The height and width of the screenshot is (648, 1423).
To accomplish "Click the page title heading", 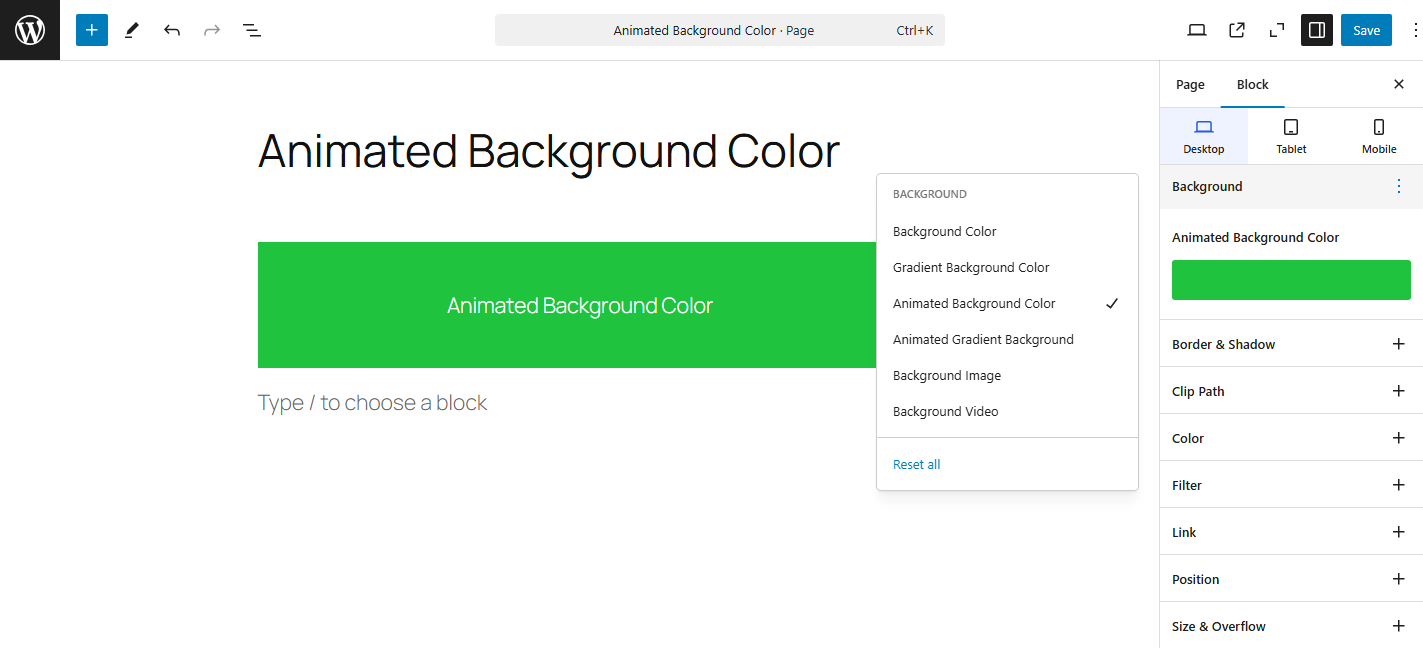I will click(x=549, y=151).
